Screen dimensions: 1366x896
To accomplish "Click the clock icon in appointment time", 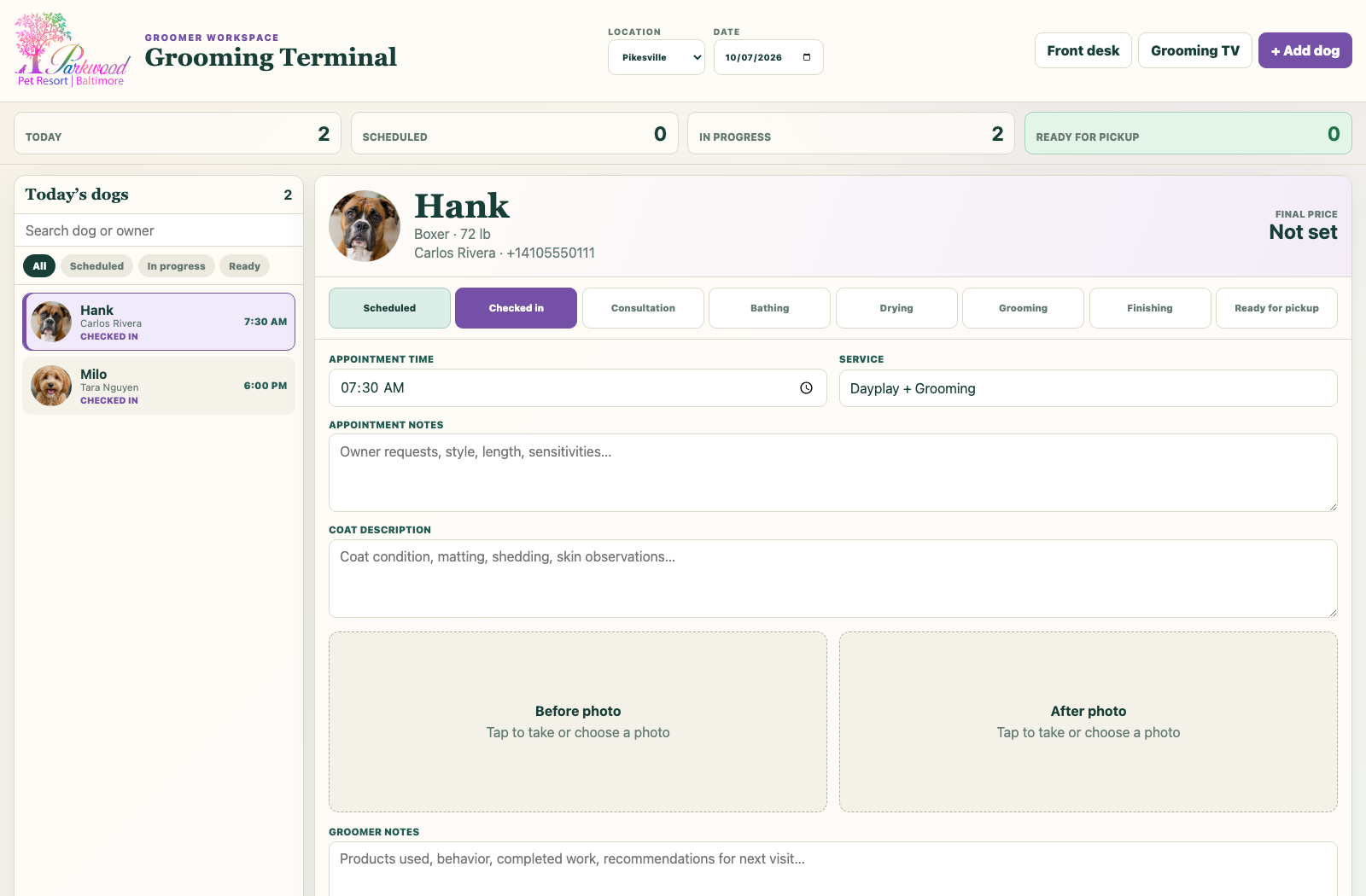I will coord(806,387).
